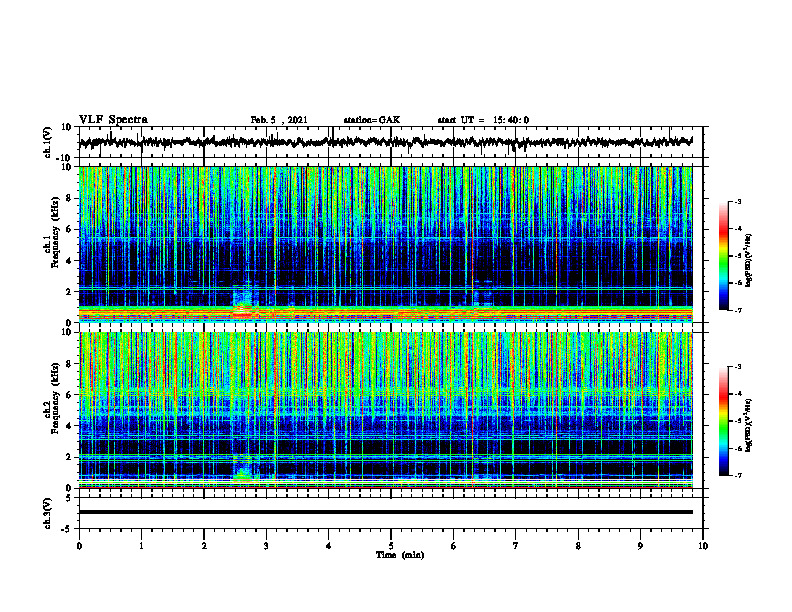The height and width of the screenshot is (612, 792).
Task: Click the "VLF Spectra" plot title
Action: click(x=113, y=120)
